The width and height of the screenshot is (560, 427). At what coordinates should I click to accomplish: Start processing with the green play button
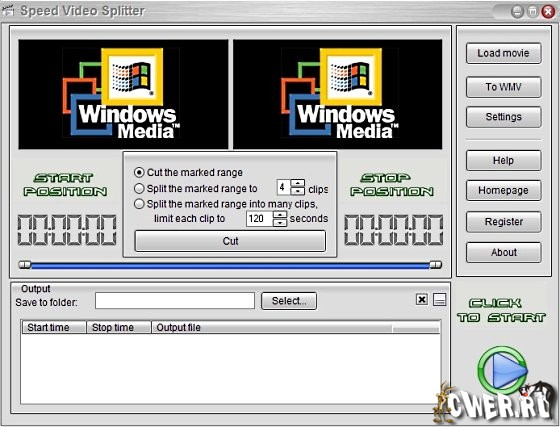(x=503, y=371)
